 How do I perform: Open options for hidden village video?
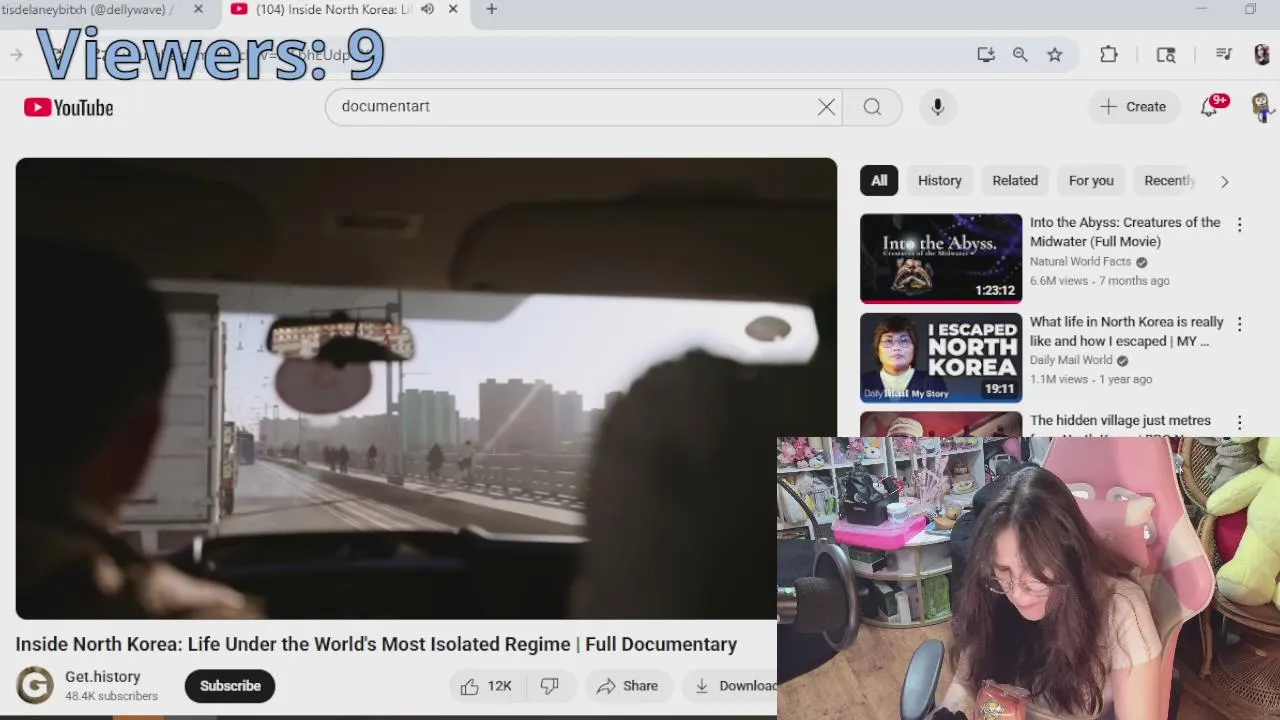pos(1239,423)
